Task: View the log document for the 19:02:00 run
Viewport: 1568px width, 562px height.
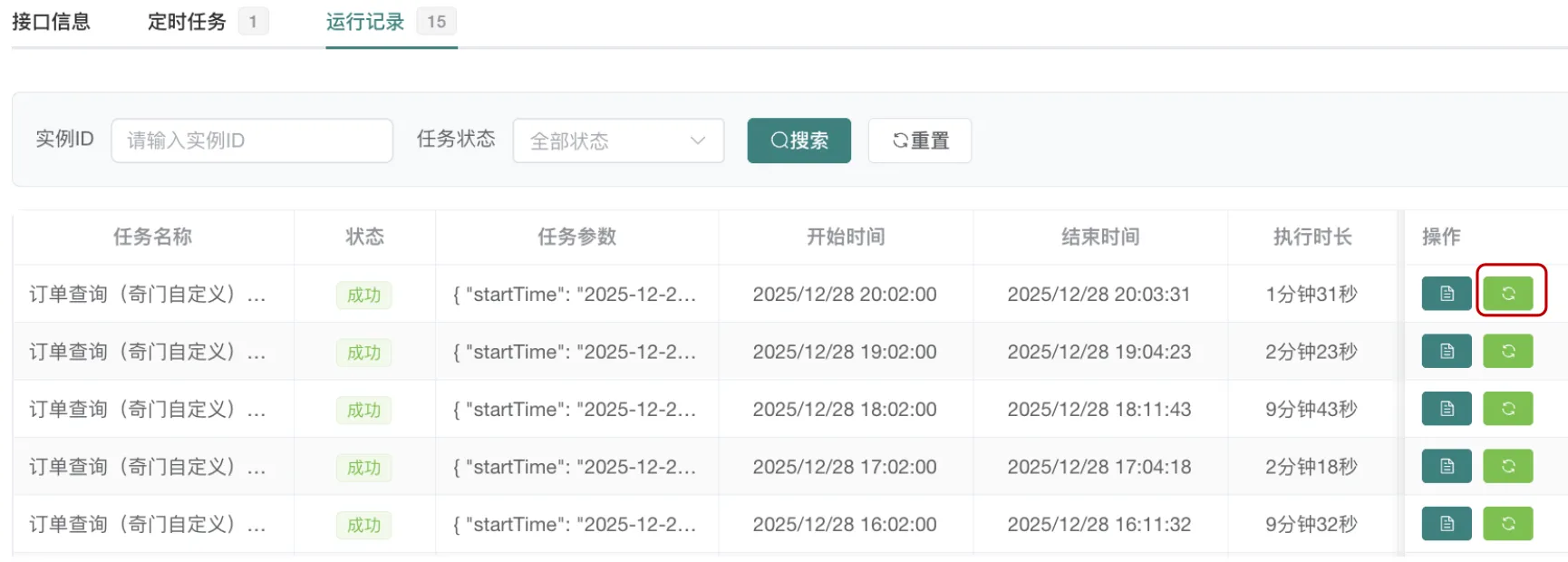Action: 1447,352
